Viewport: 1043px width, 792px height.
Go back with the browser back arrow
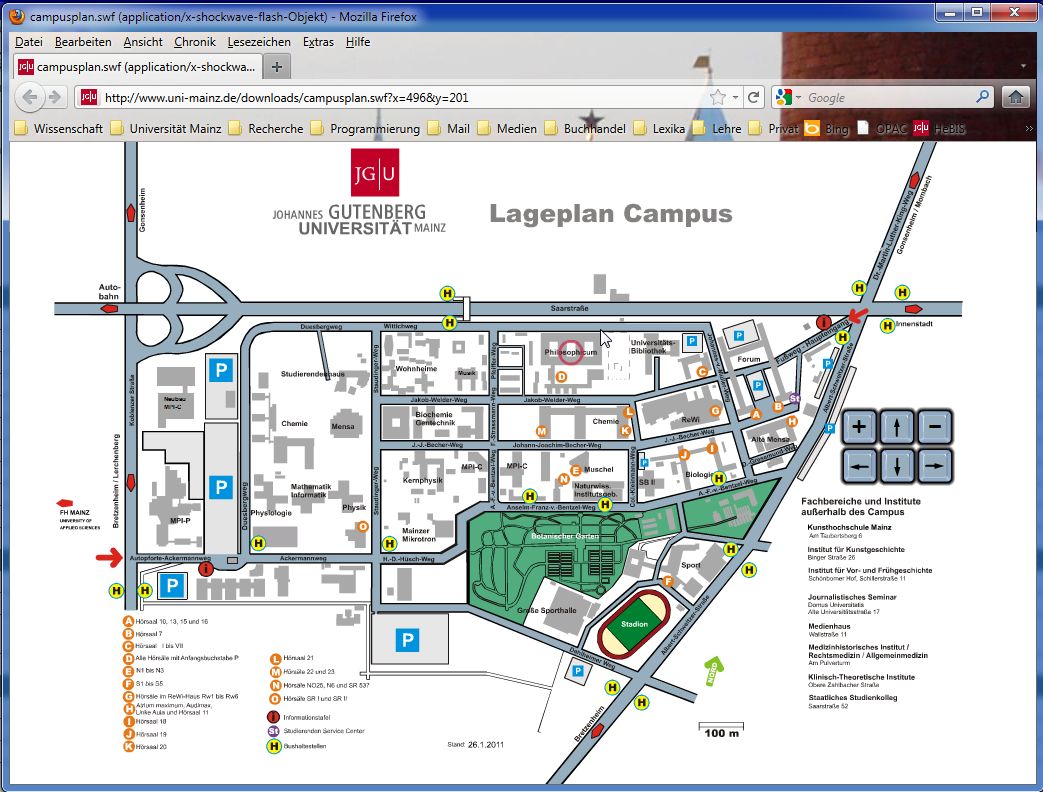(29, 97)
